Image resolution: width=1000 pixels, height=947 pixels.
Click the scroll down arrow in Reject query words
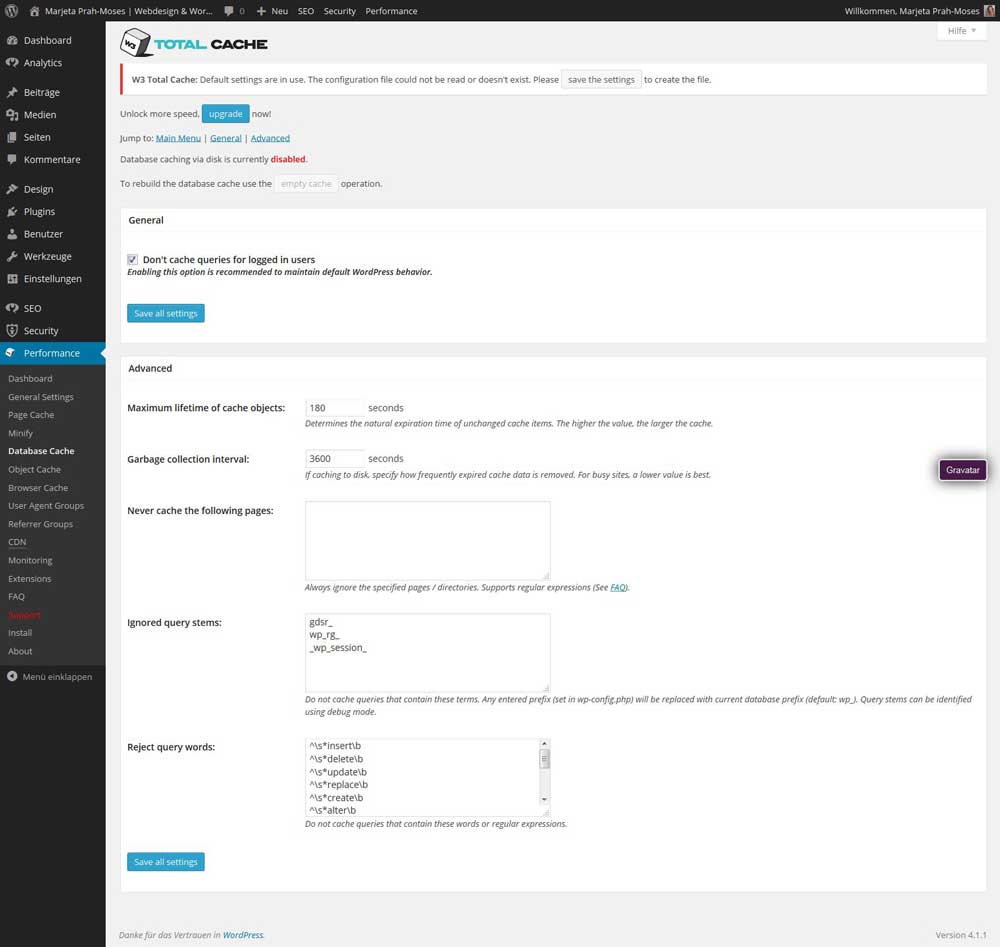(544, 799)
